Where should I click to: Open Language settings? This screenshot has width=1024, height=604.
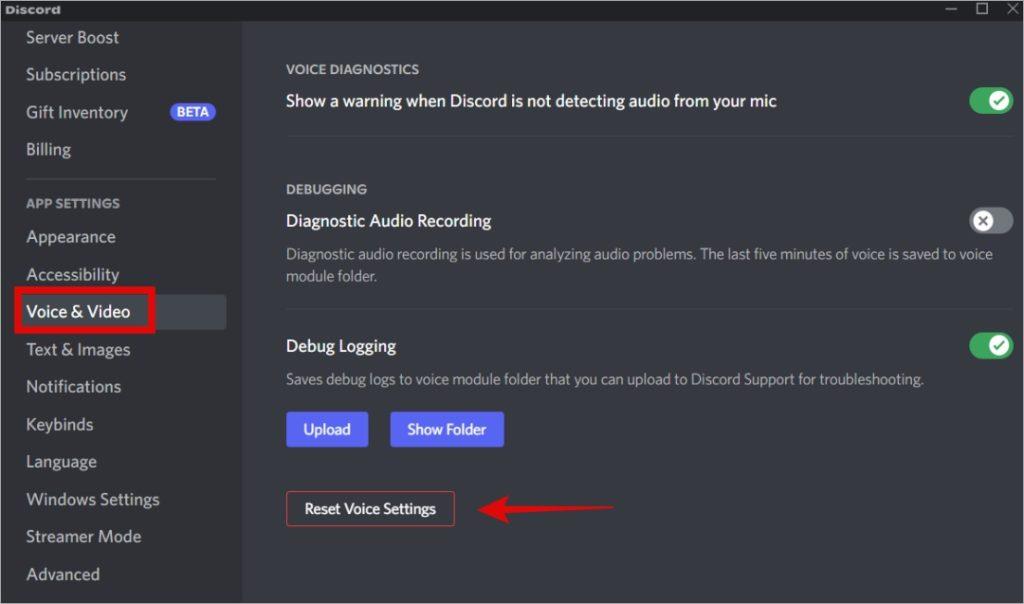pyautogui.click(x=61, y=462)
